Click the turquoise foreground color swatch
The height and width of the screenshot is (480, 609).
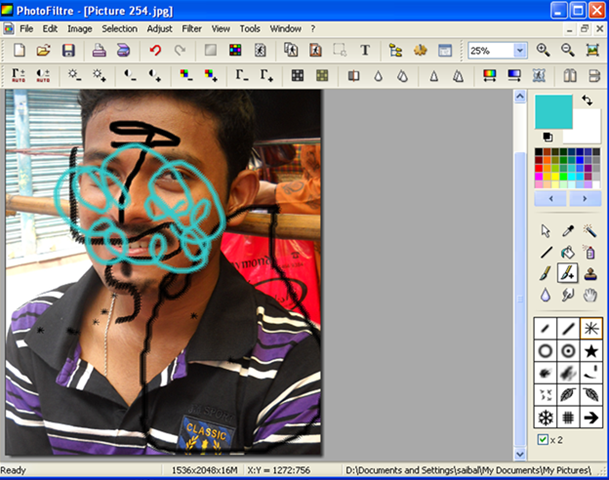[x=553, y=111]
